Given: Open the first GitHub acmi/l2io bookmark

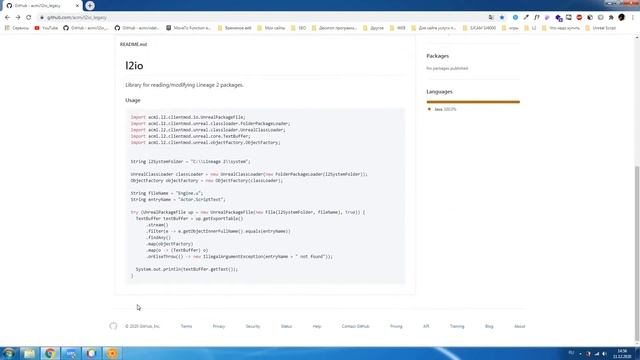Looking at the screenshot, I should [x=86, y=28].
